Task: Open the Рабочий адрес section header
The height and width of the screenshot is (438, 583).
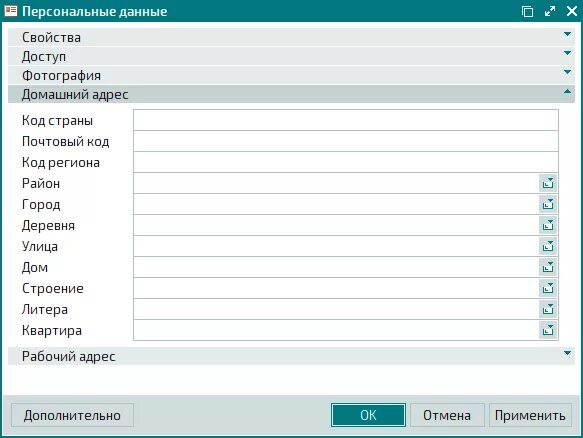Action: (292, 356)
